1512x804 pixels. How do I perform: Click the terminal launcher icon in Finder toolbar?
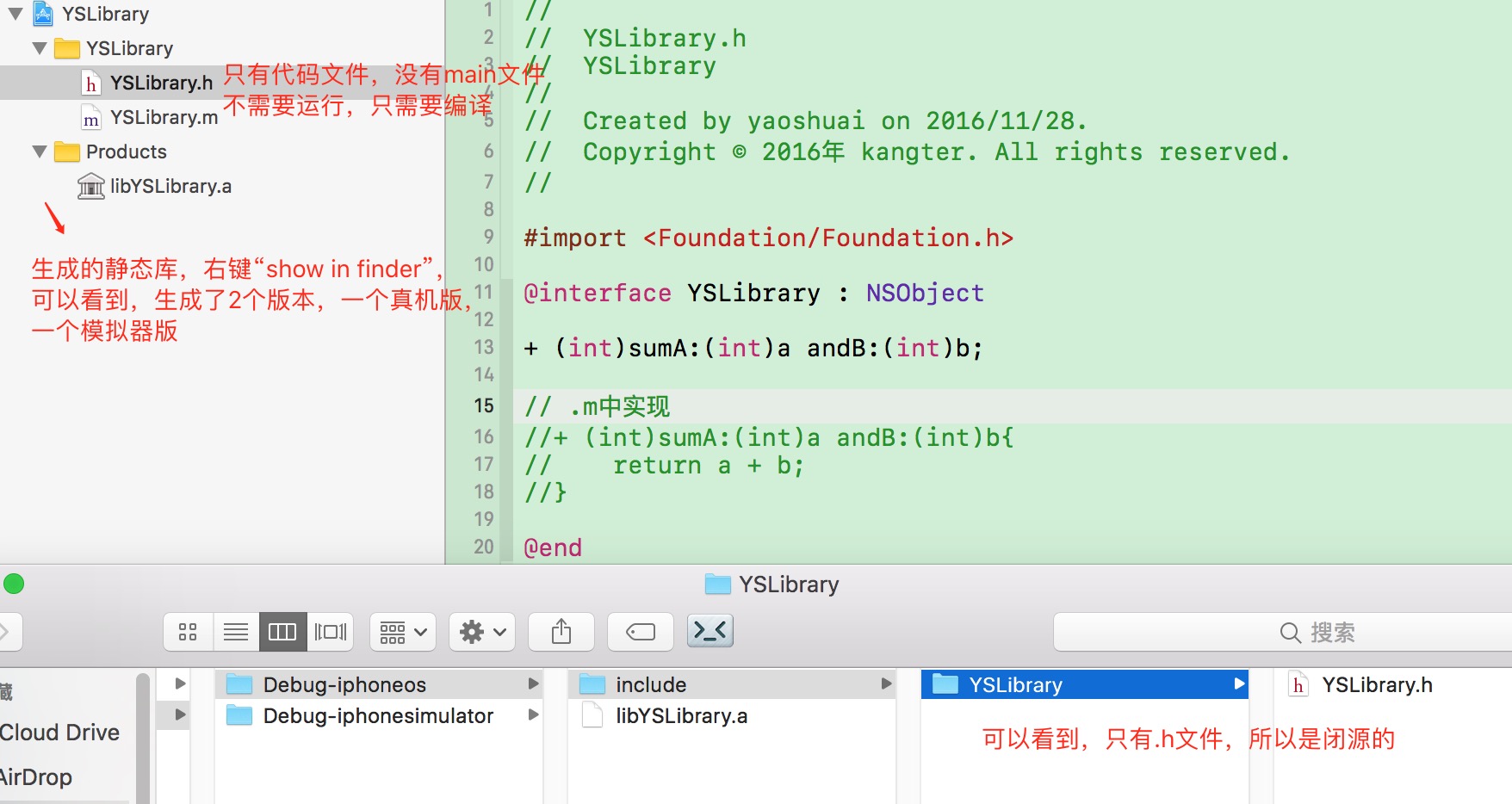click(x=710, y=631)
